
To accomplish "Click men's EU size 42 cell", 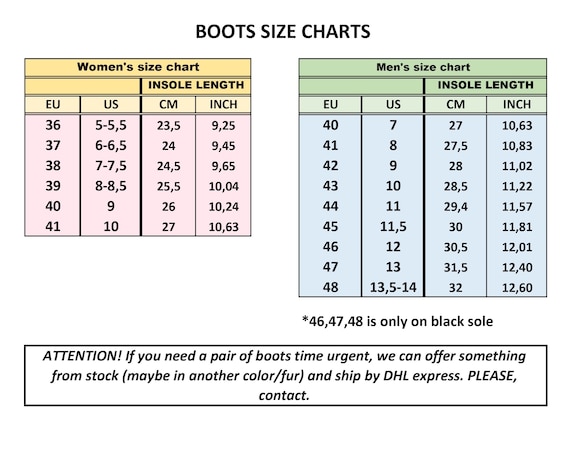I will click(330, 166).
